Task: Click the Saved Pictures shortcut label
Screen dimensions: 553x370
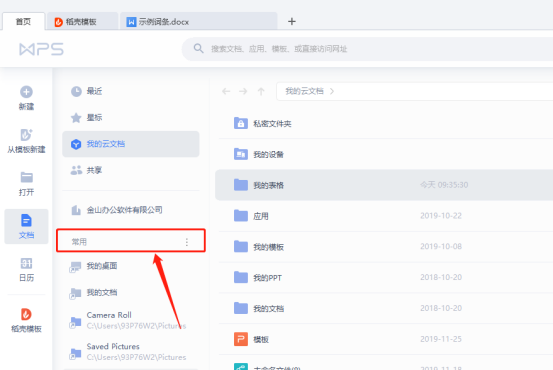Action: pyautogui.click(x=113, y=346)
